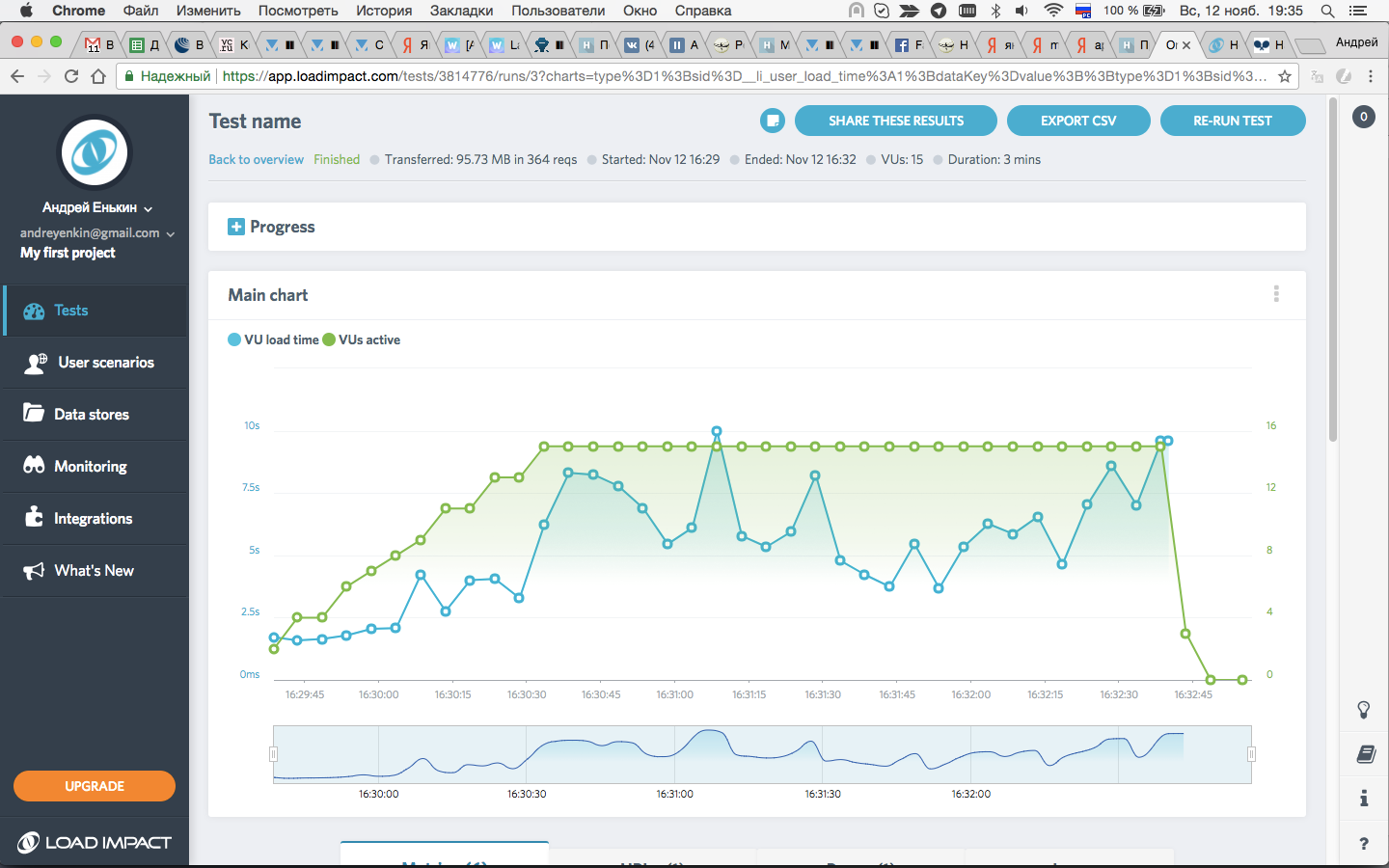Open Data stores folder item
The width and height of the screenshot is (1389, 868).
pos(95,415)
